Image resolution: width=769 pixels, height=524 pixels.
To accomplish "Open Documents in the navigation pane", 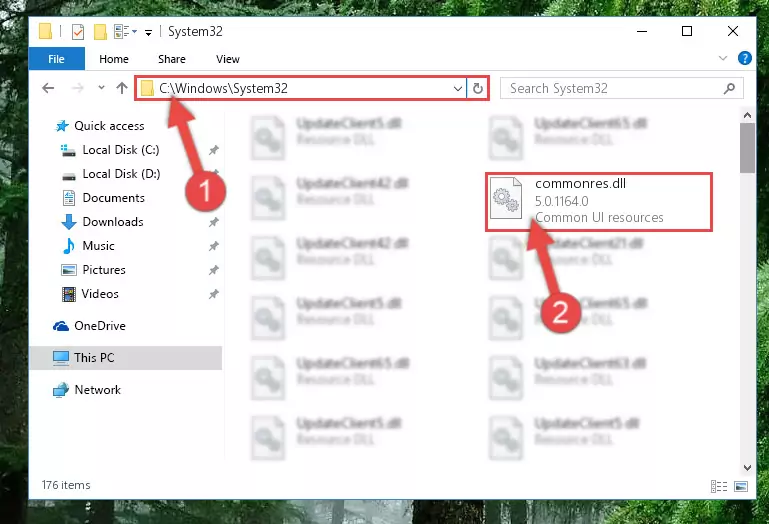I will pyautogui.click(x=113, y=198).
